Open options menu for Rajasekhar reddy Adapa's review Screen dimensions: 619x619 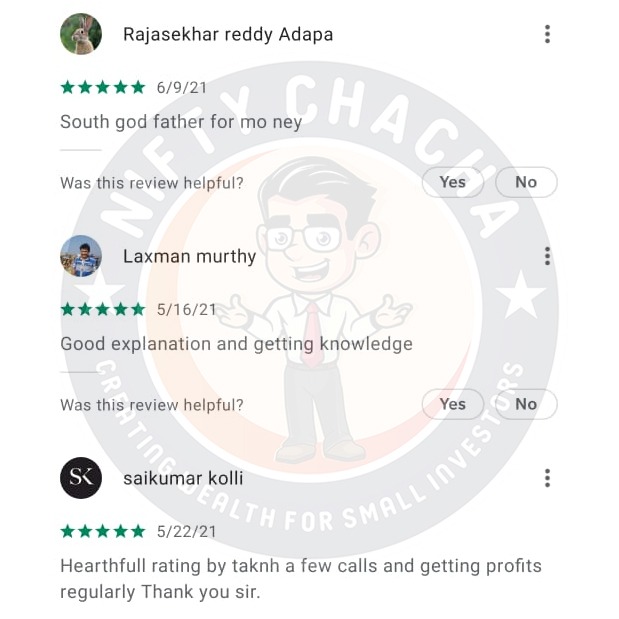[x=547, y=34]
